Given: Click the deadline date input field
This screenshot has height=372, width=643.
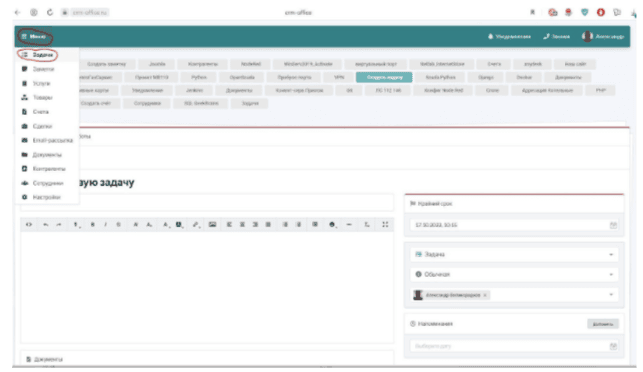Looking at the screenshot, I should tap(514, 225).
